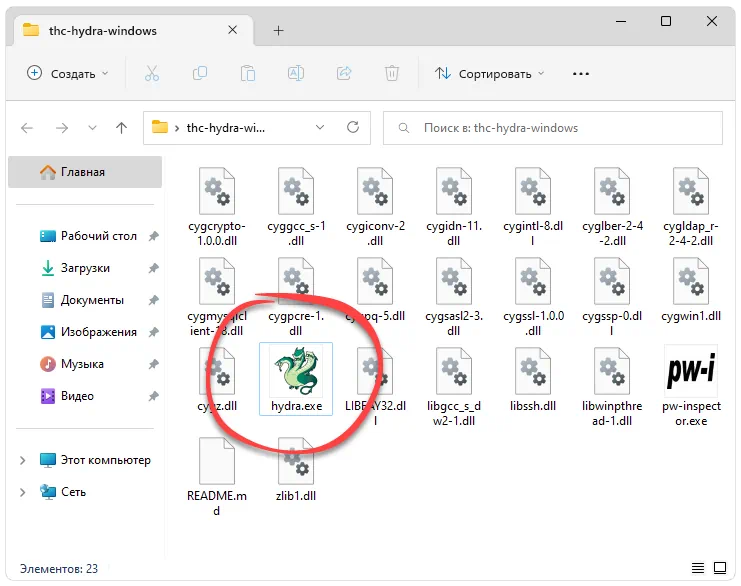The image size is (741, 586).
Task: Select cygiconv-2.dll file
Action: click(375, 207)
